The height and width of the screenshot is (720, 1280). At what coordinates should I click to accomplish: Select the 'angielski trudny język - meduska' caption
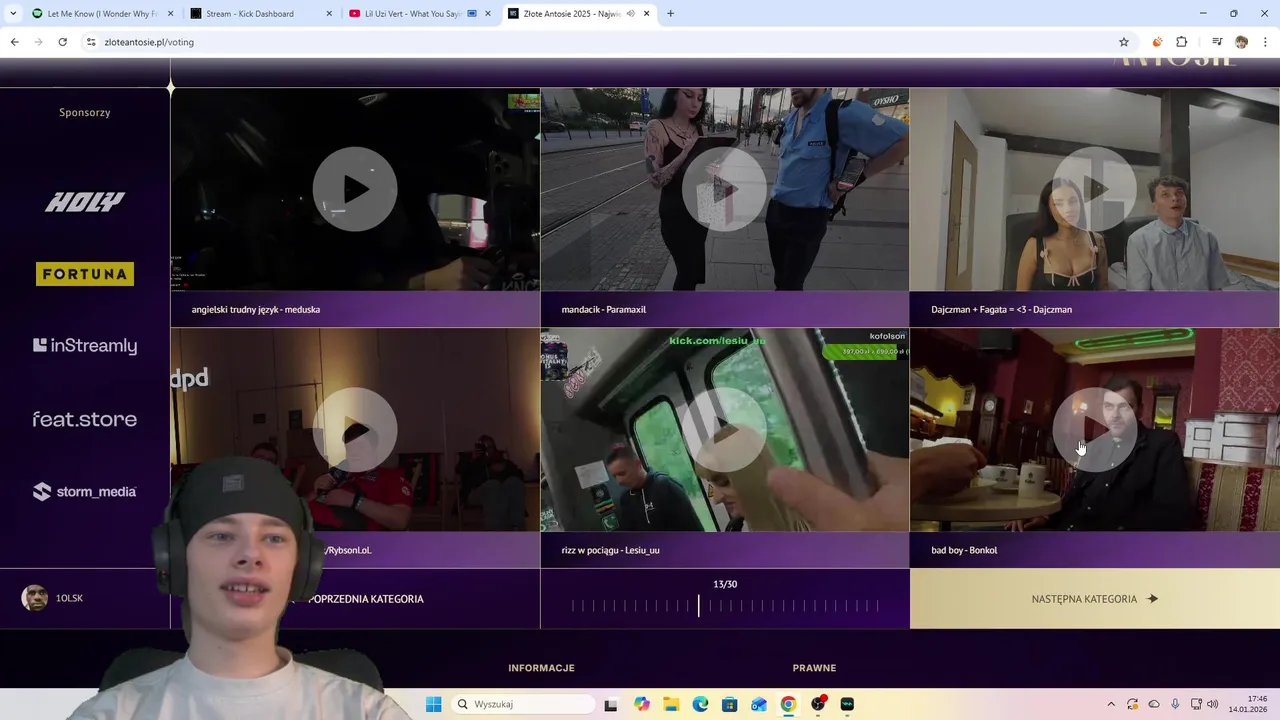click(256, 310)
